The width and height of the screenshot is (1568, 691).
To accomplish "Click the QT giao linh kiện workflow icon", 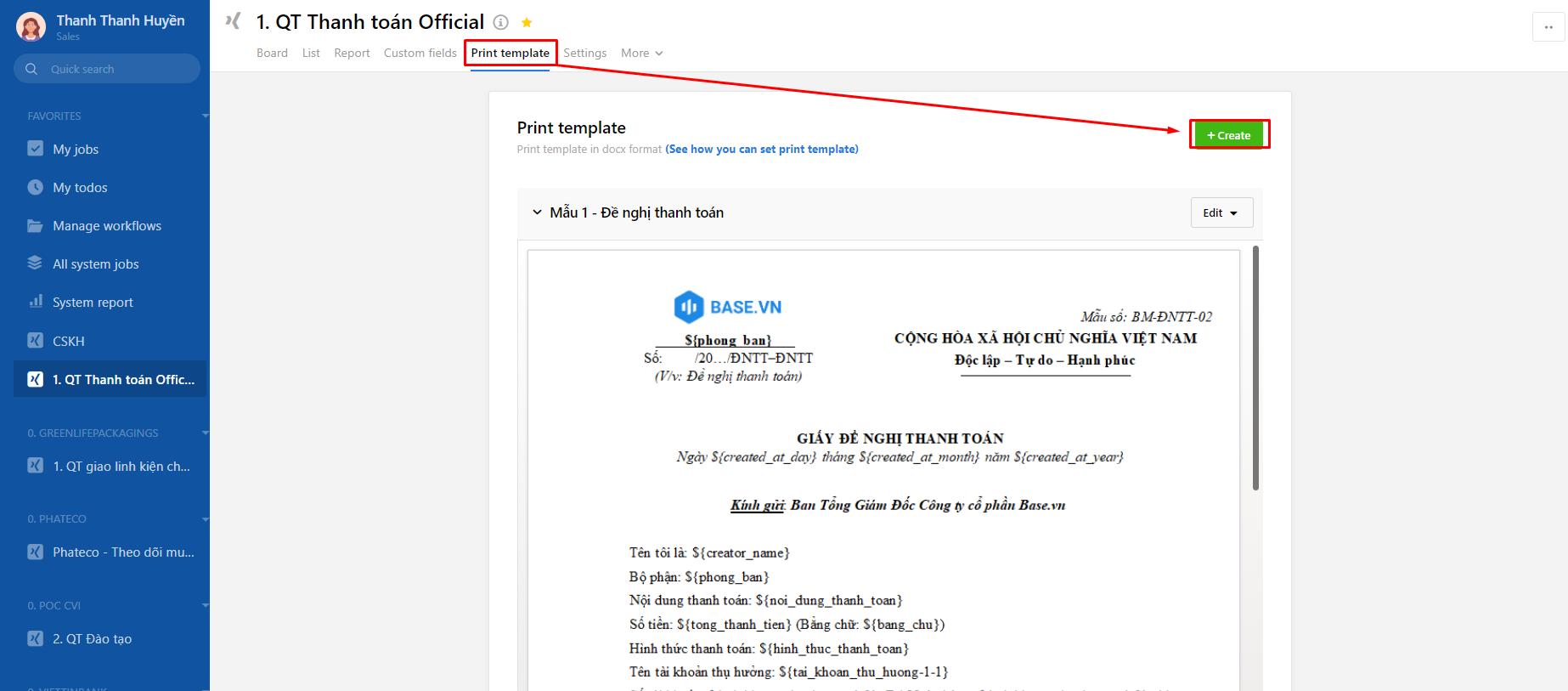I will [35, 466].
